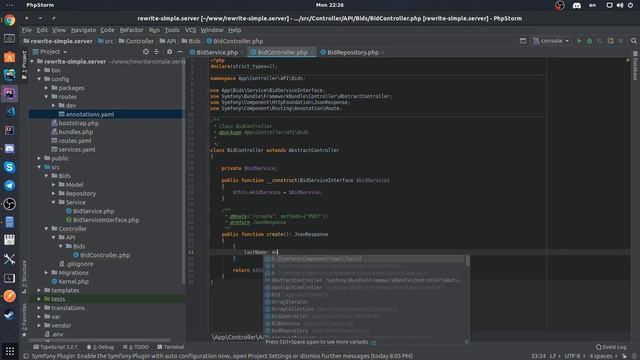Open the Event Log
Image resolution: width=640 pixels, height=360 pixels.
point(611,347)
